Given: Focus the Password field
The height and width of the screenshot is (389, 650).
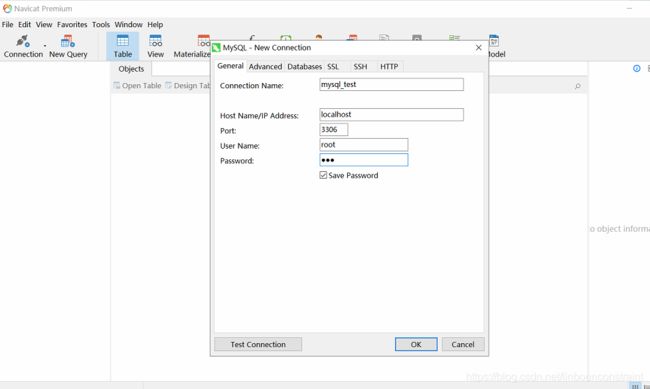Looking at the screenshot, I should [x=364, y=160].
